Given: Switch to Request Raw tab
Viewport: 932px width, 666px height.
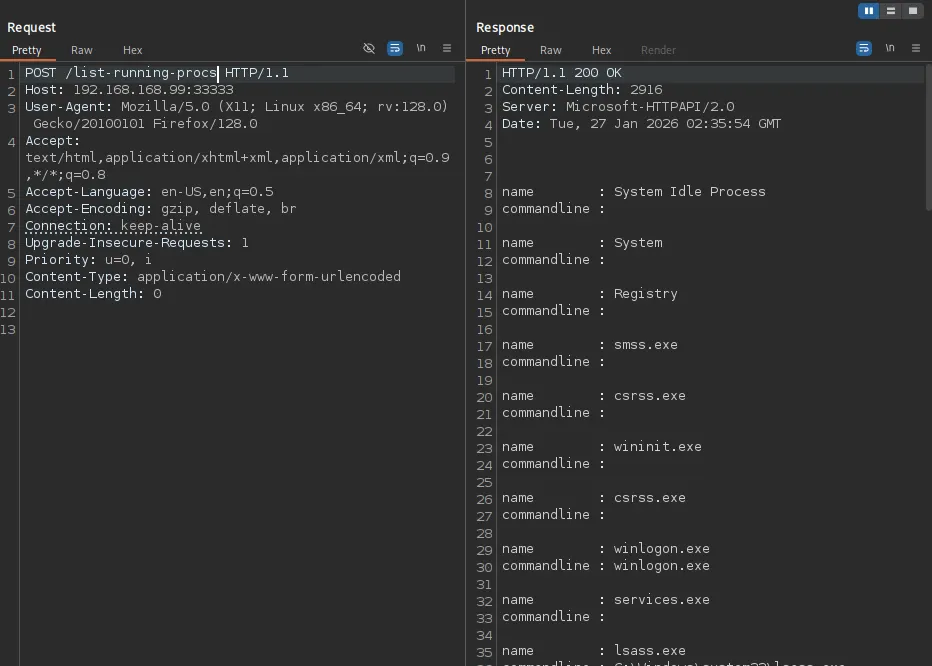Looking at the screenshot, I should pos(82,50).
